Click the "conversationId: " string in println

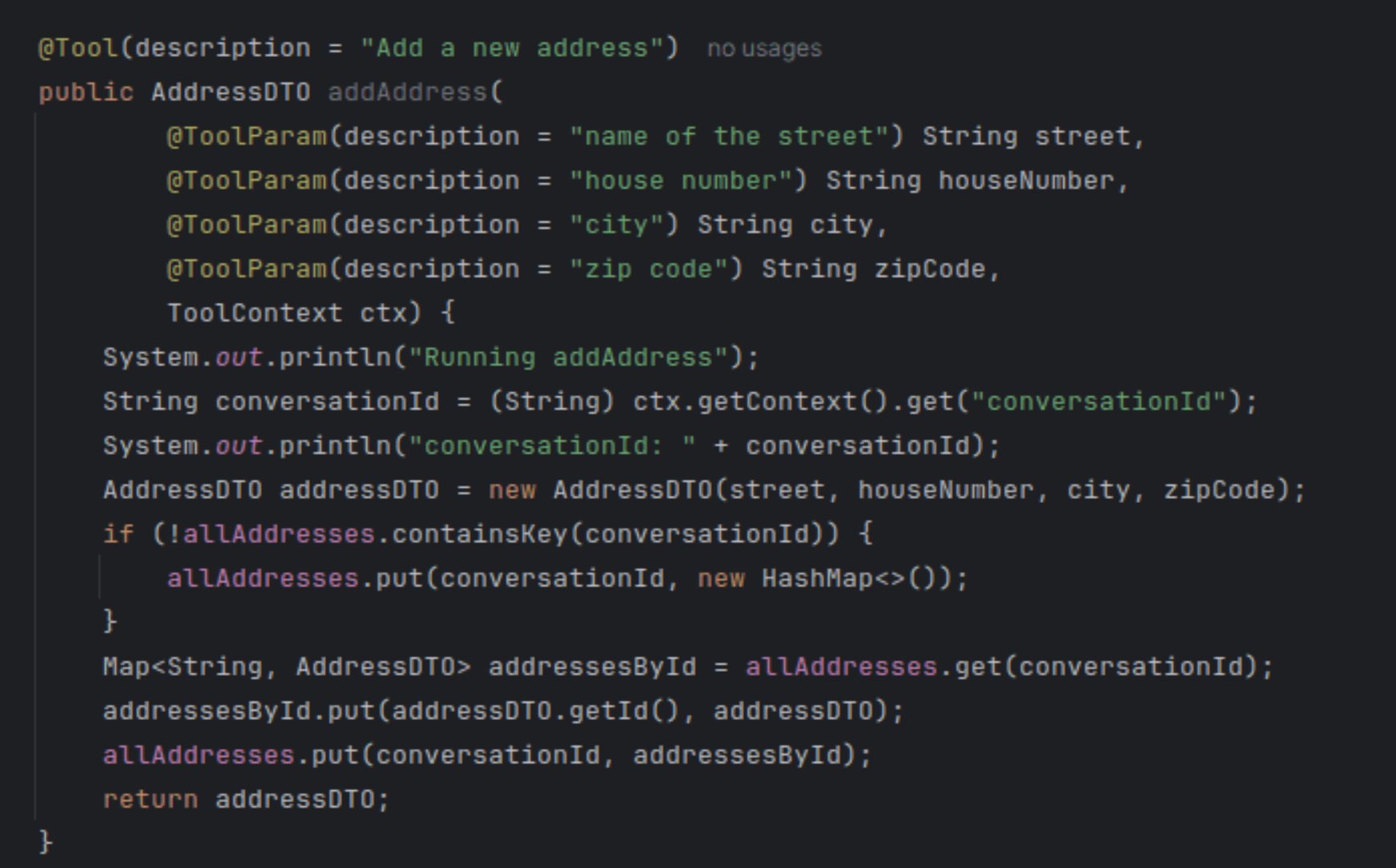pos(551,446)
